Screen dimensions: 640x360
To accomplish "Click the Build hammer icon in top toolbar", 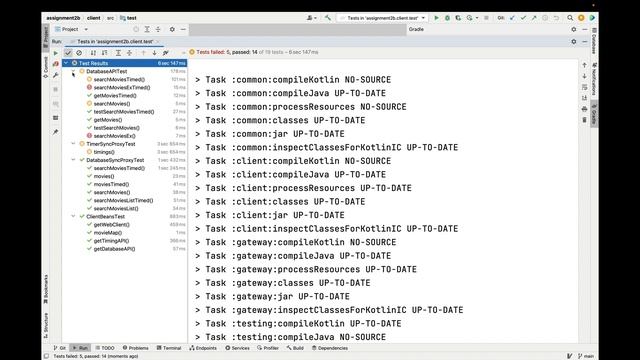I will pos(328,18).
